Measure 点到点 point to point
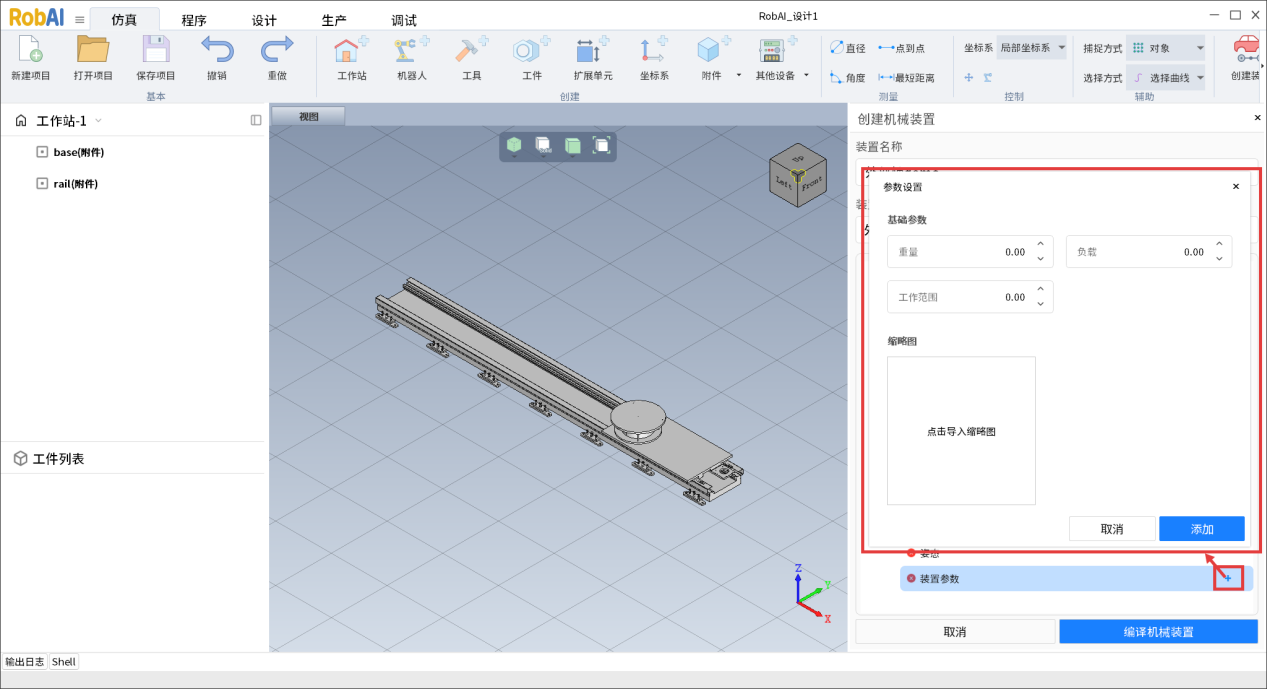 [x=901, y=48]
